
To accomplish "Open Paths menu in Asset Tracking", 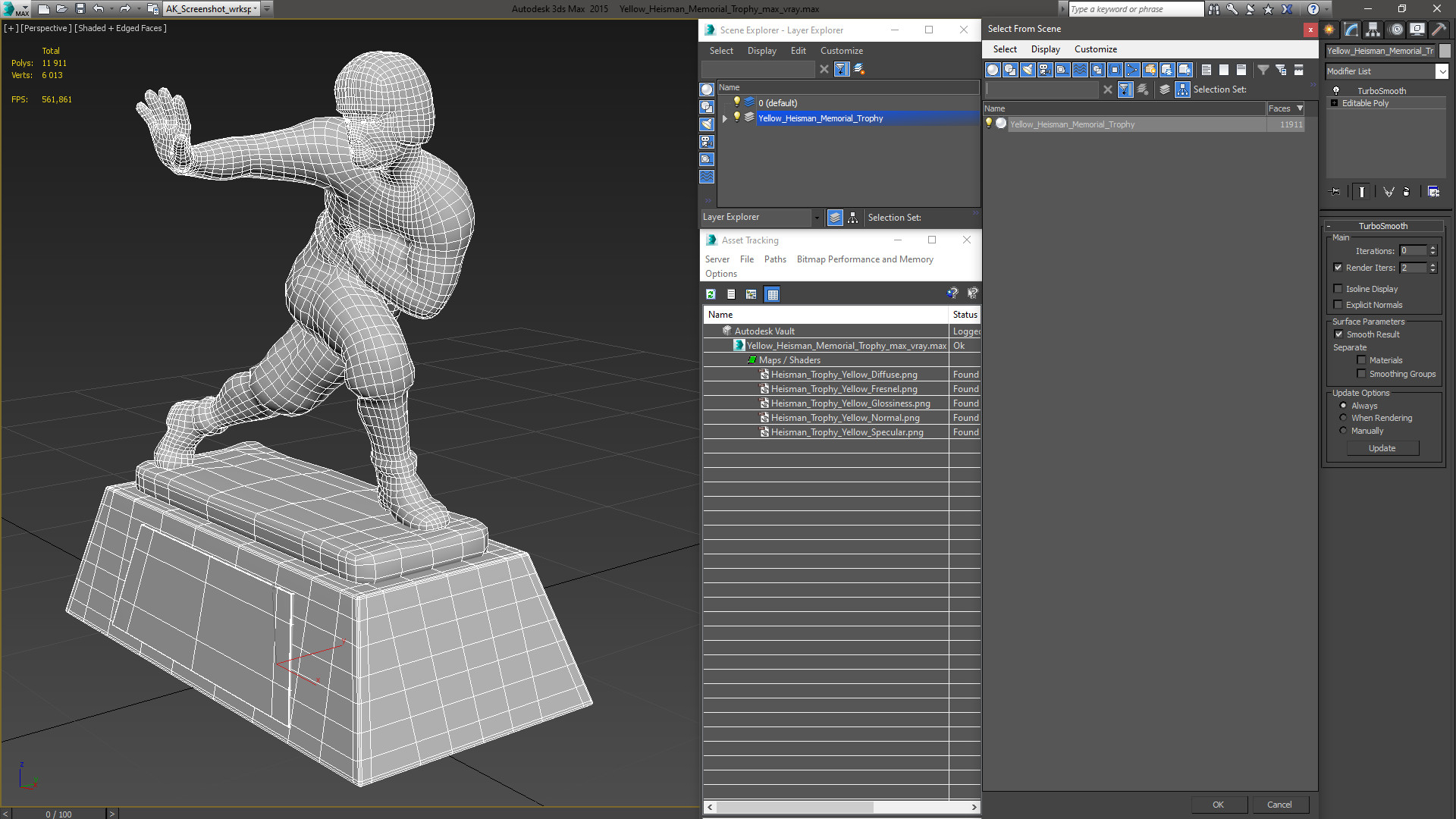I will [x=775, y=259].
